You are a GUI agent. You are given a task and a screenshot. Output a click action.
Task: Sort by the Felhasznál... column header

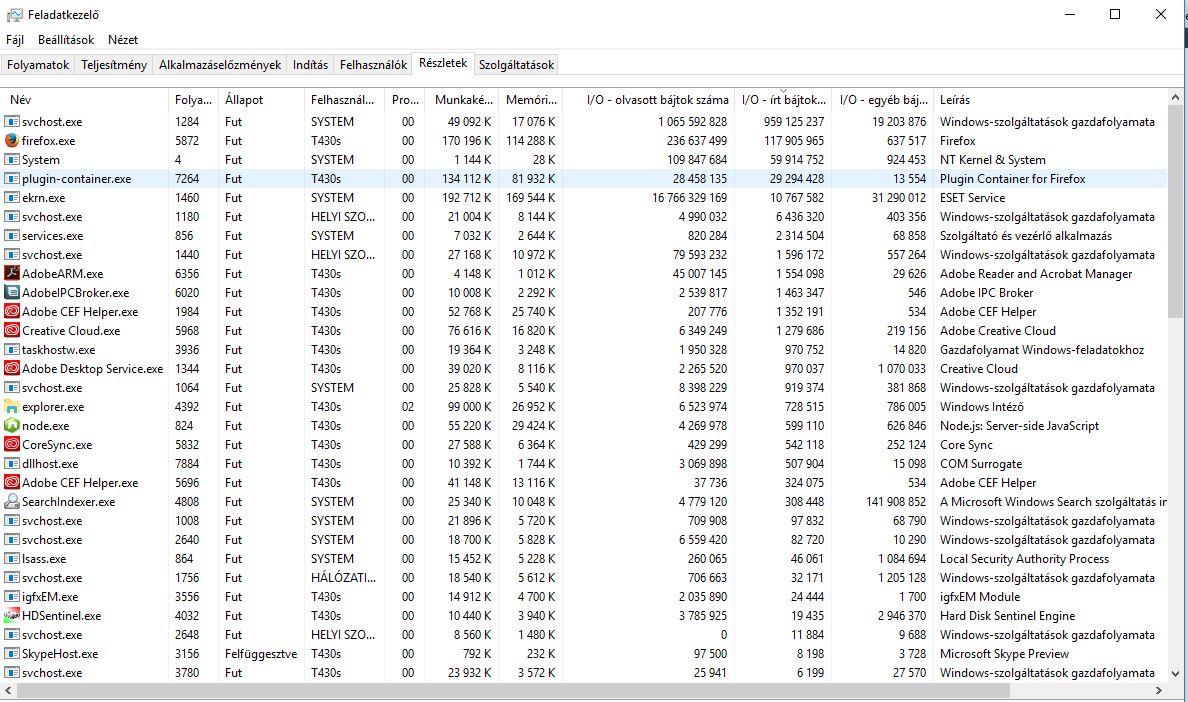344,100
